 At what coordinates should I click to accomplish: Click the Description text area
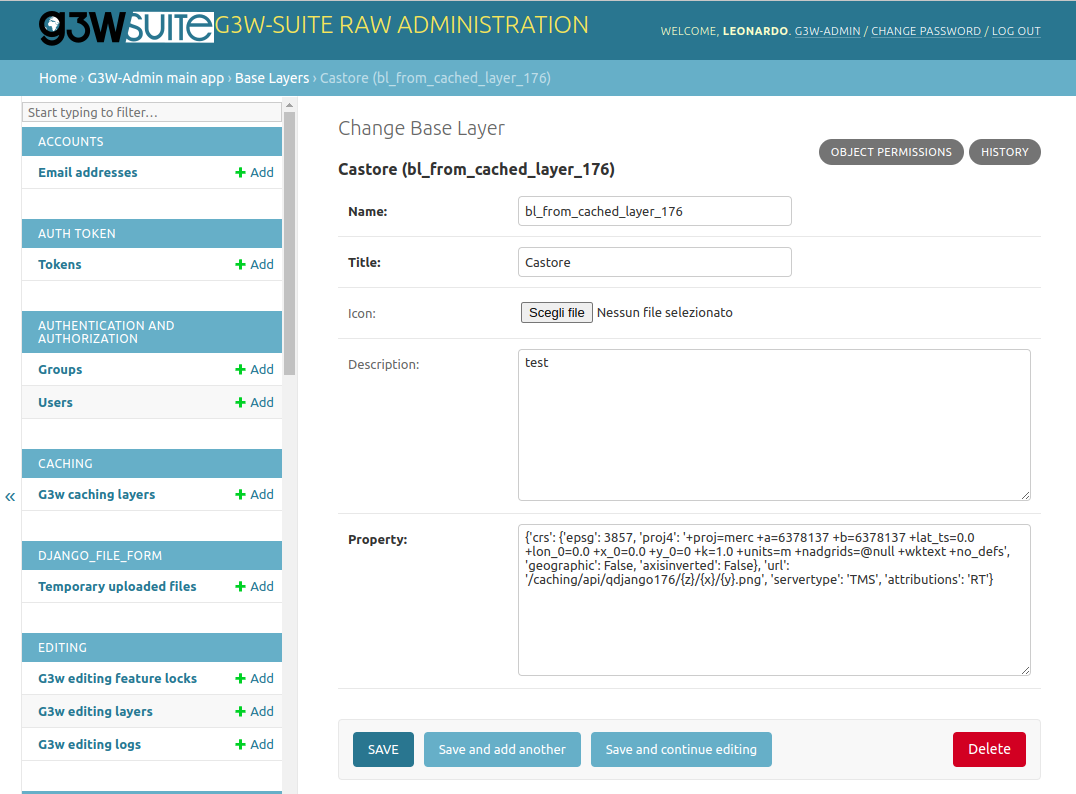click(x=774, y=425)
